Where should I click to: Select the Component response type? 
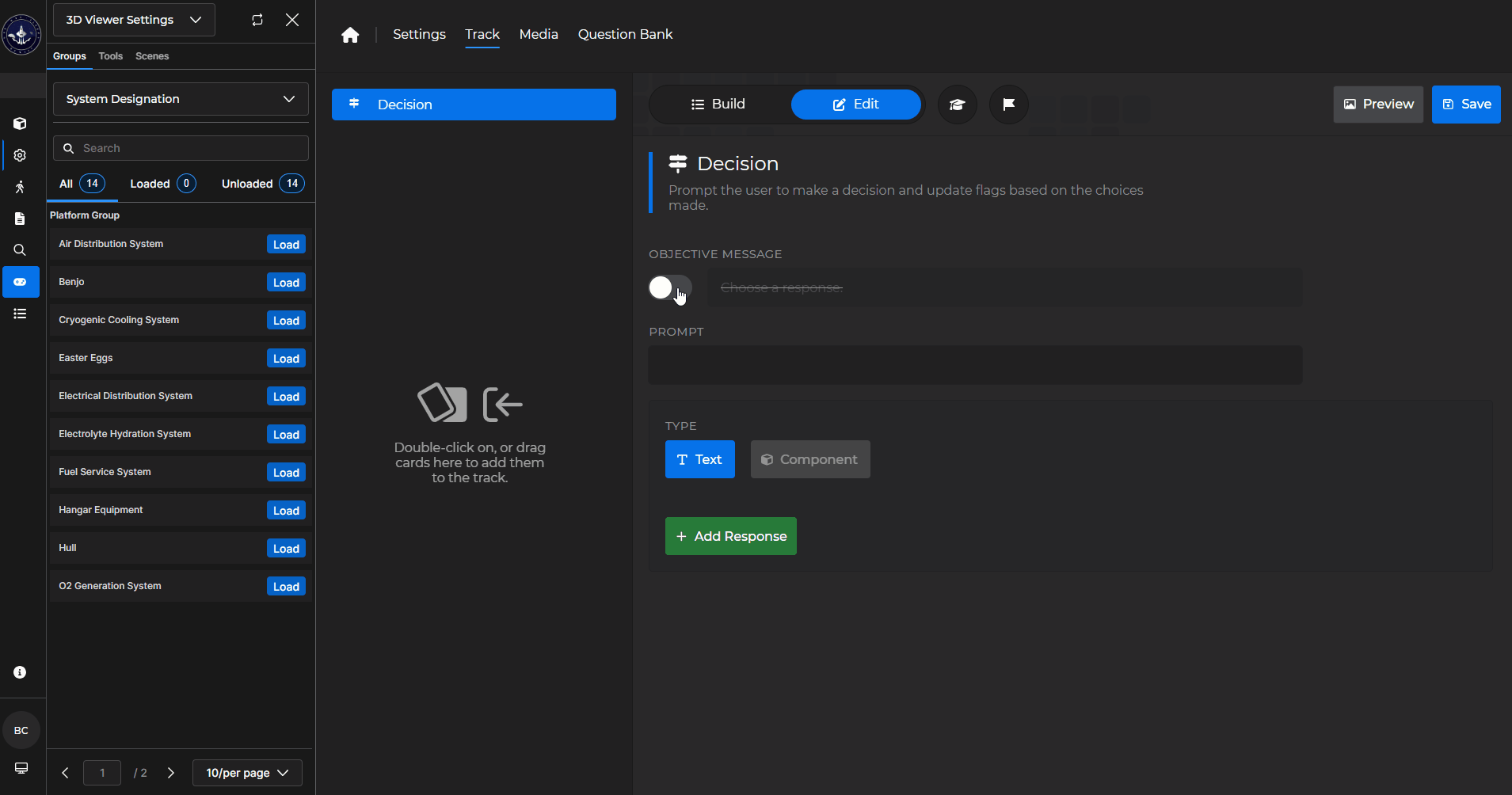(810, 459)
